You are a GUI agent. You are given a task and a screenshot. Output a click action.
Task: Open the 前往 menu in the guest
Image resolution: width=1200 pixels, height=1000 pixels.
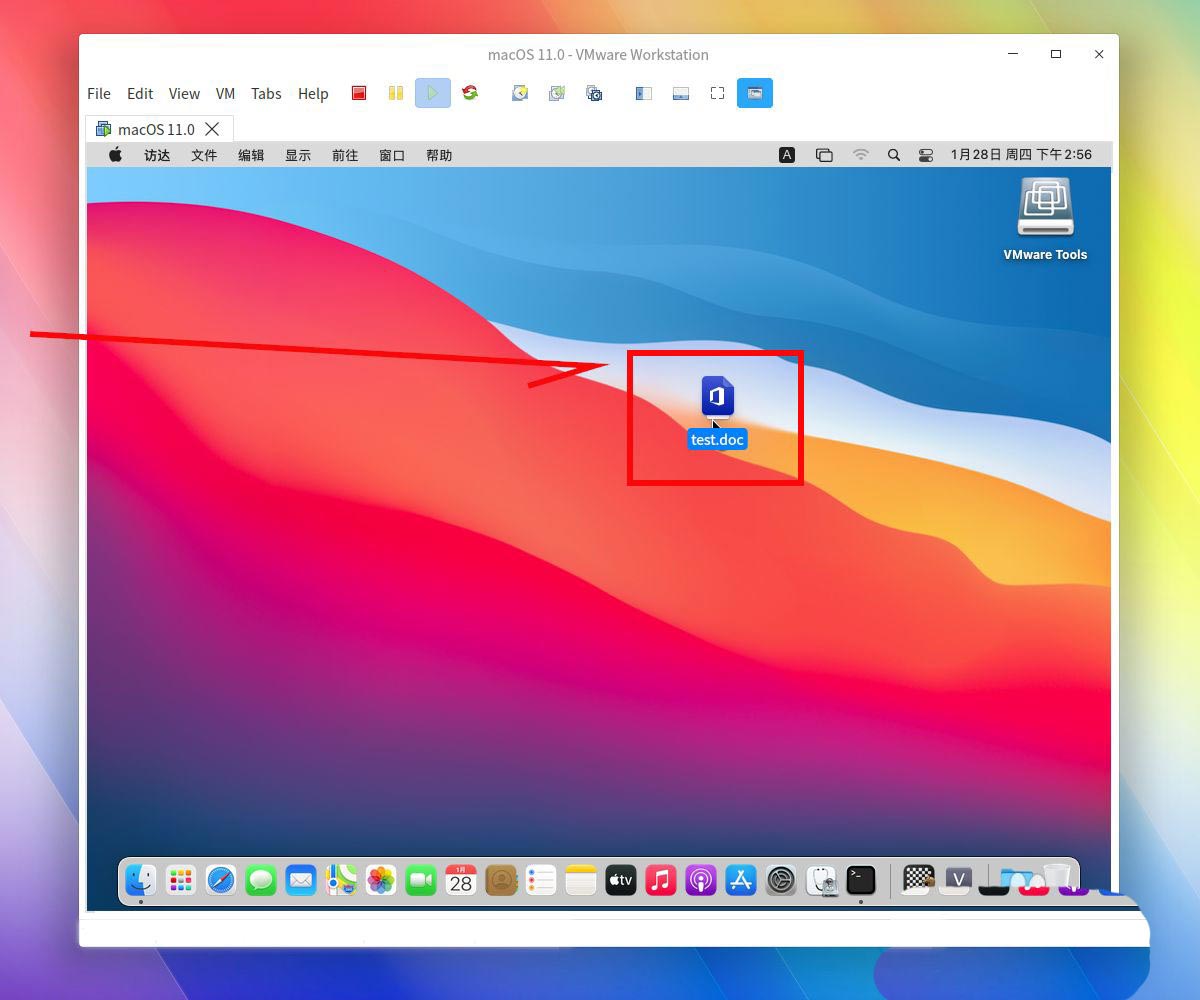coord(344,155)
